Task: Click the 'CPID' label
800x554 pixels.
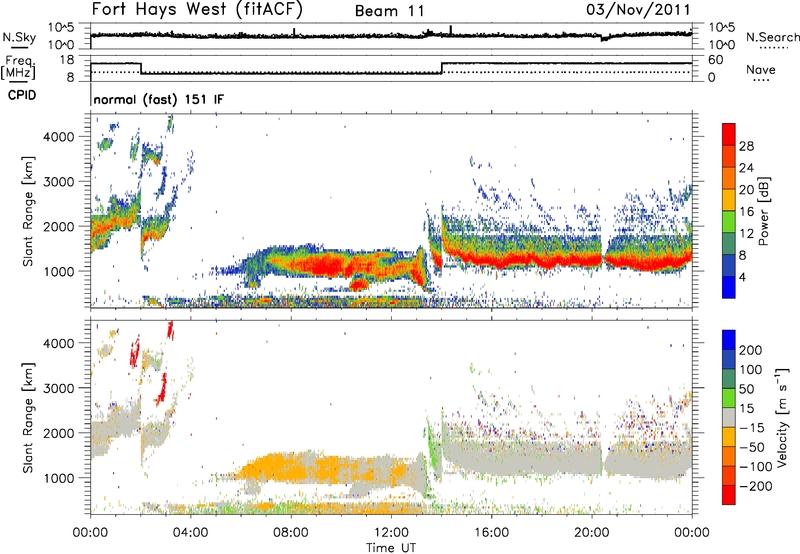Action: click(x=22, y=95)
